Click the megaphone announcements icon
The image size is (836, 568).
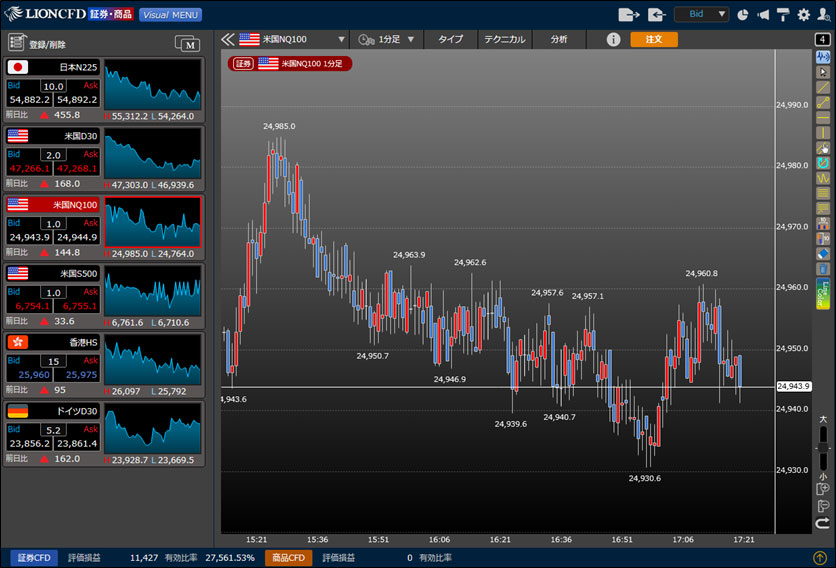coord(763,15)
